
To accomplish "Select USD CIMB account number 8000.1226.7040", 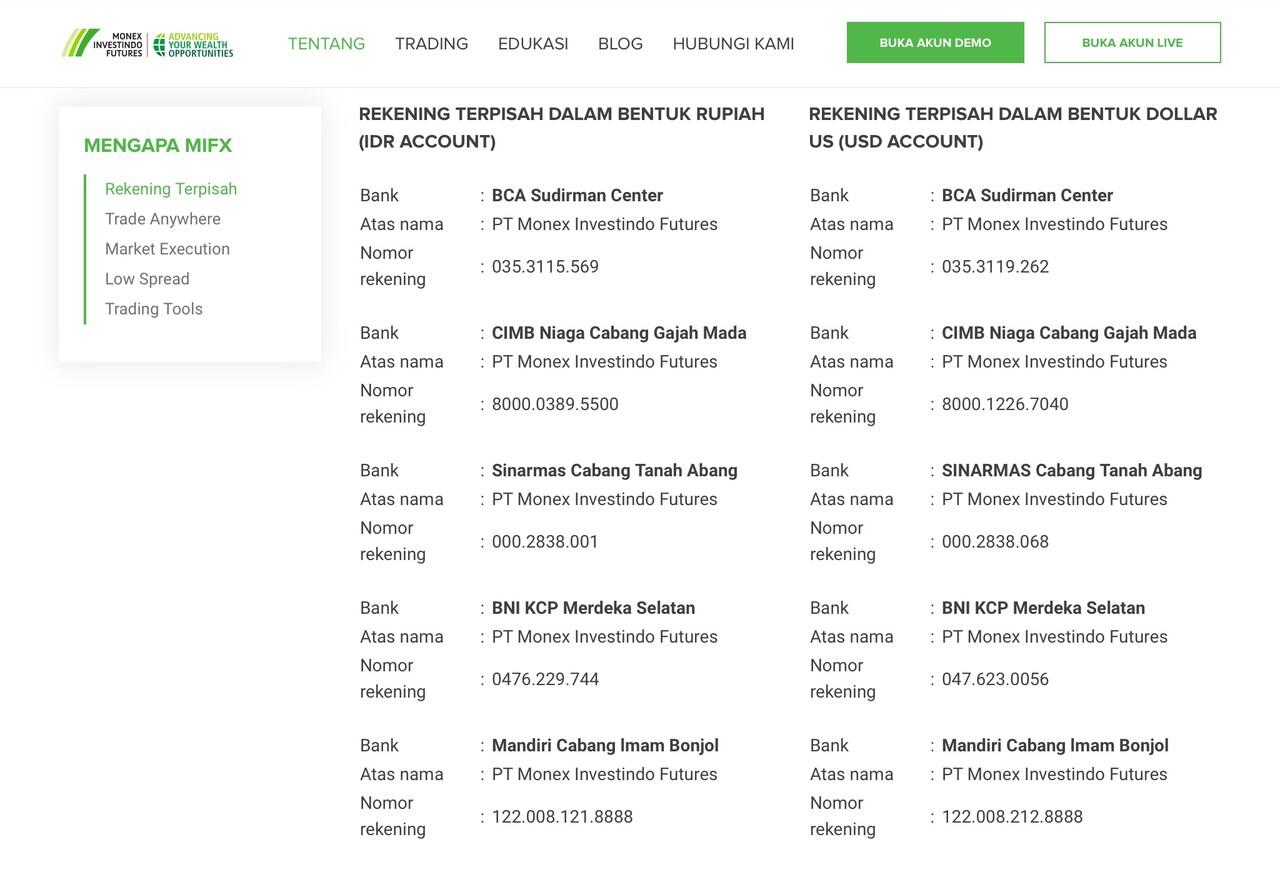I will point(1005,405).
